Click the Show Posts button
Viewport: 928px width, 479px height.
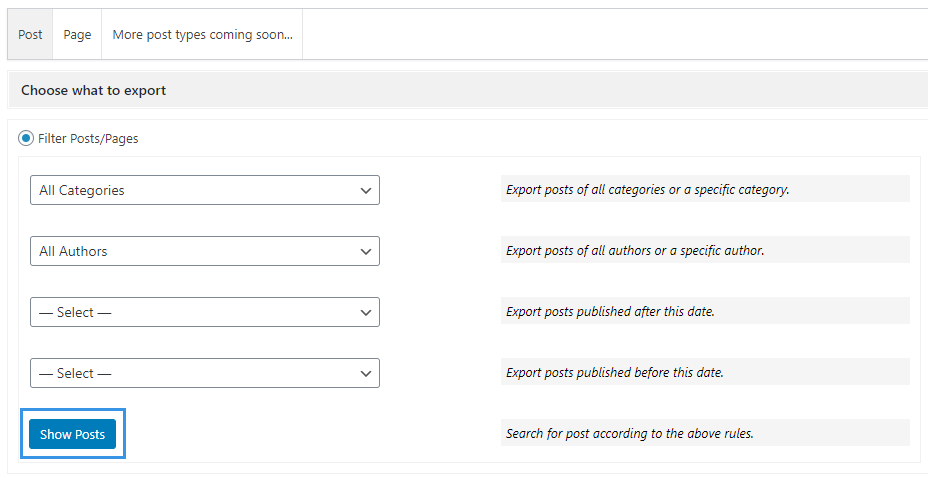(x=72, y=434)
